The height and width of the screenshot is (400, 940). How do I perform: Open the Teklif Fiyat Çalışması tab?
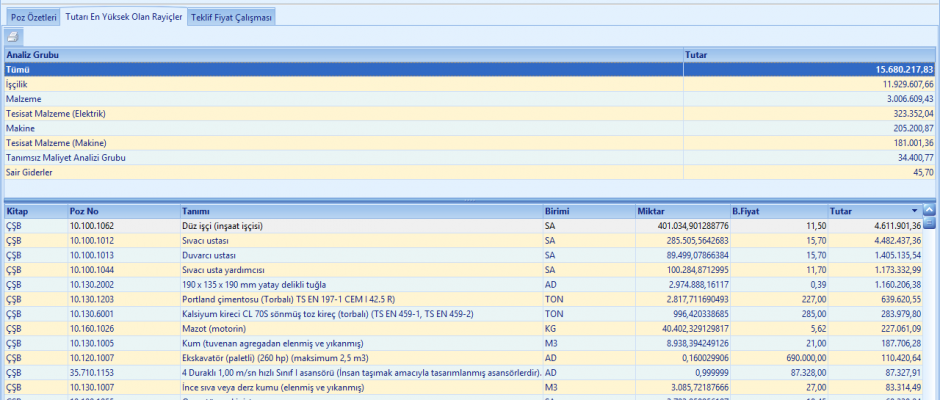pyautogui.click(x=231, y=18)
